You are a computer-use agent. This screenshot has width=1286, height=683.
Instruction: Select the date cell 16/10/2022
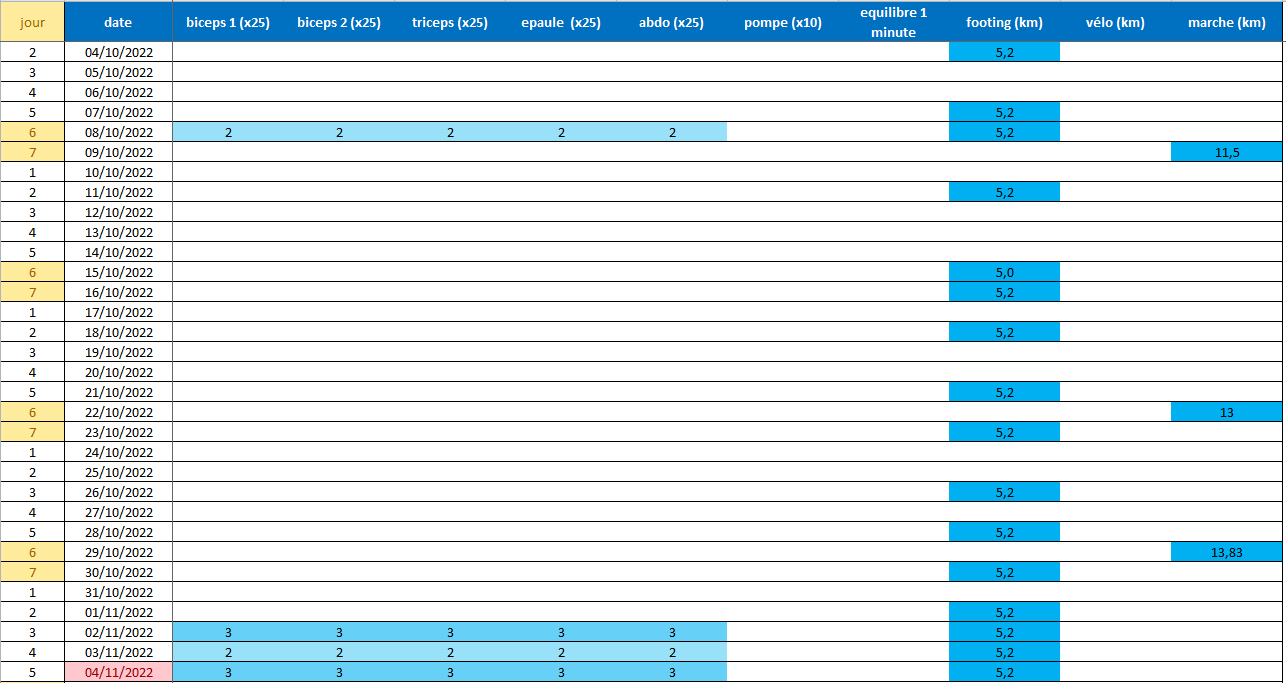(x=118, y=292)
